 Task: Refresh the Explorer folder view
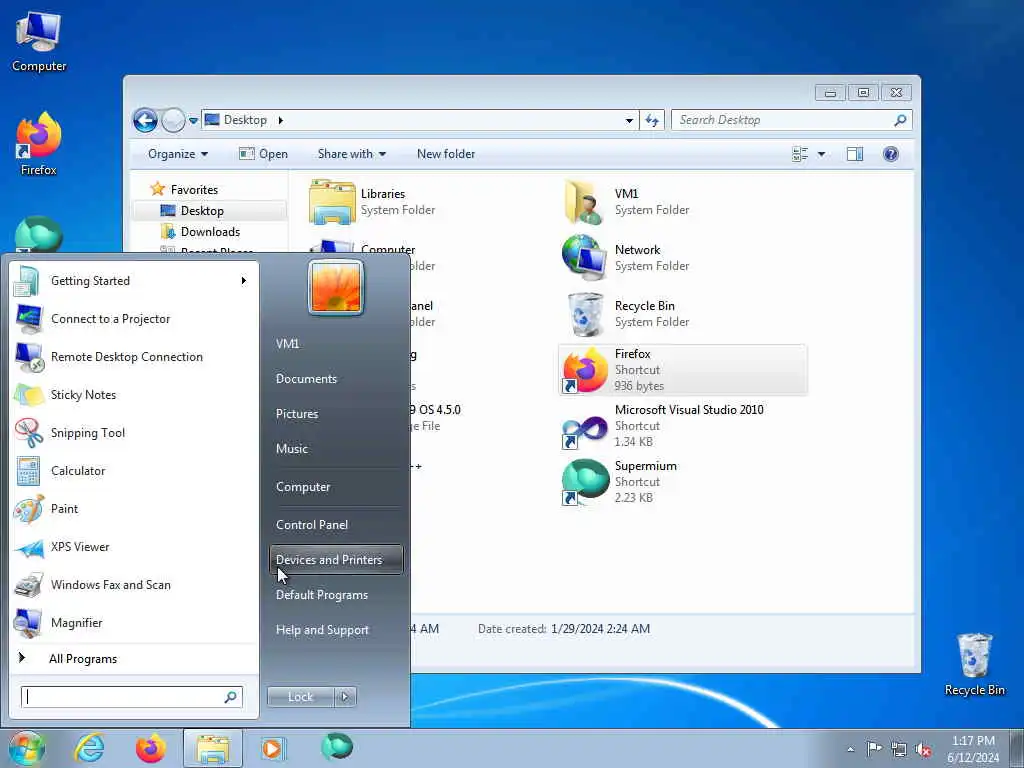[652, 120]
